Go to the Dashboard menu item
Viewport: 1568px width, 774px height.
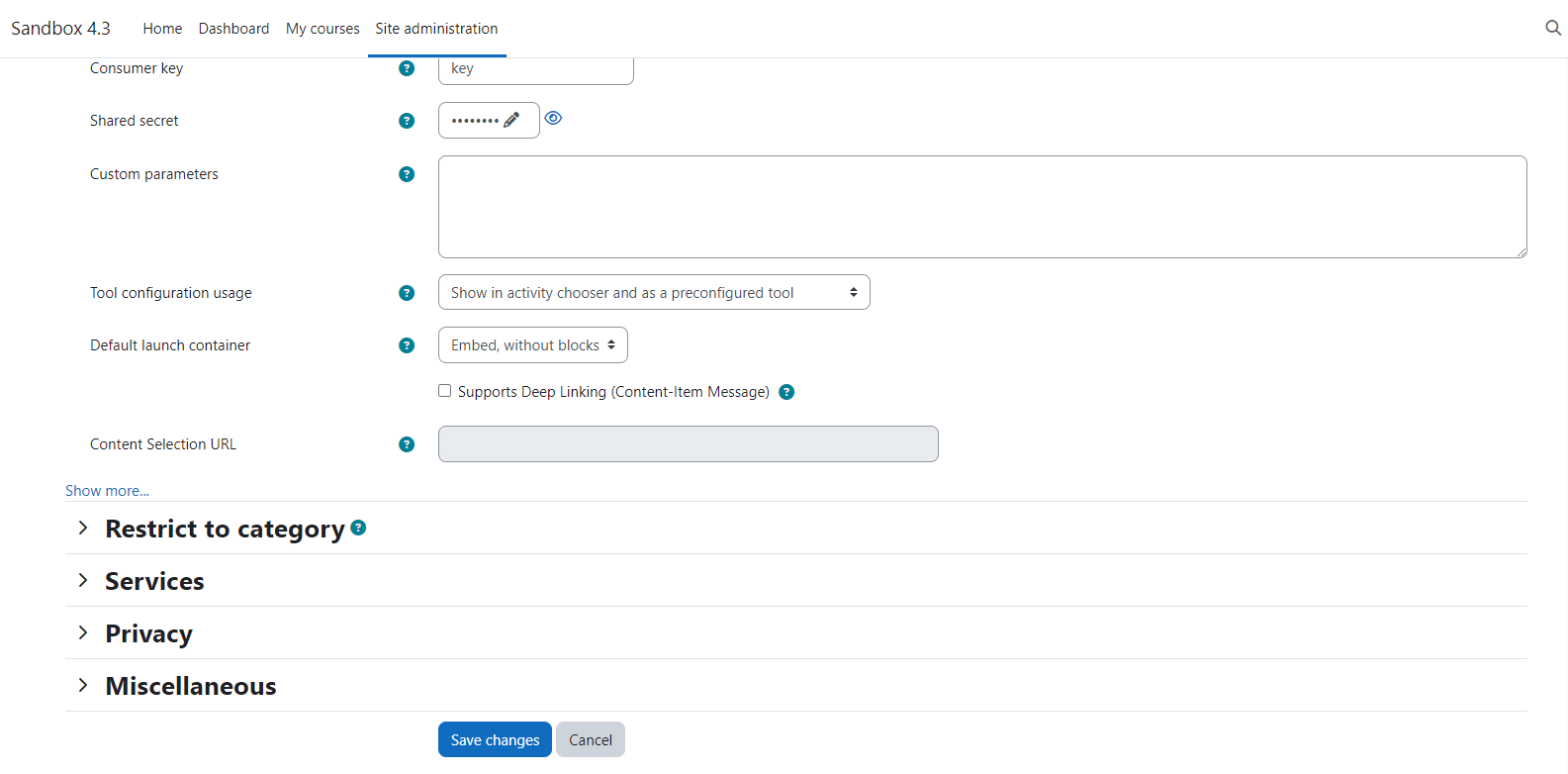[233, 29]
